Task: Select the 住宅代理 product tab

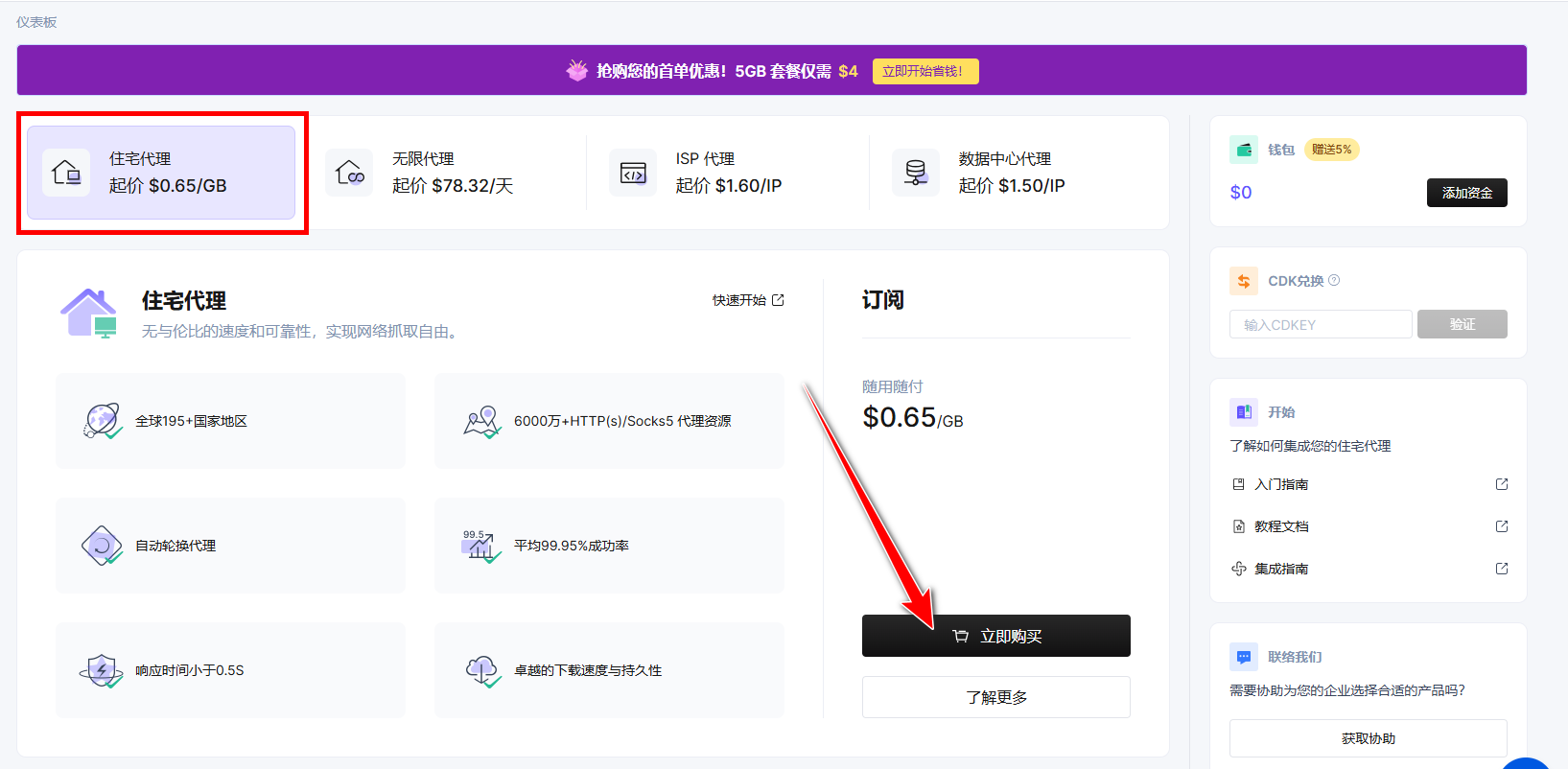Action: pos(161,173)
